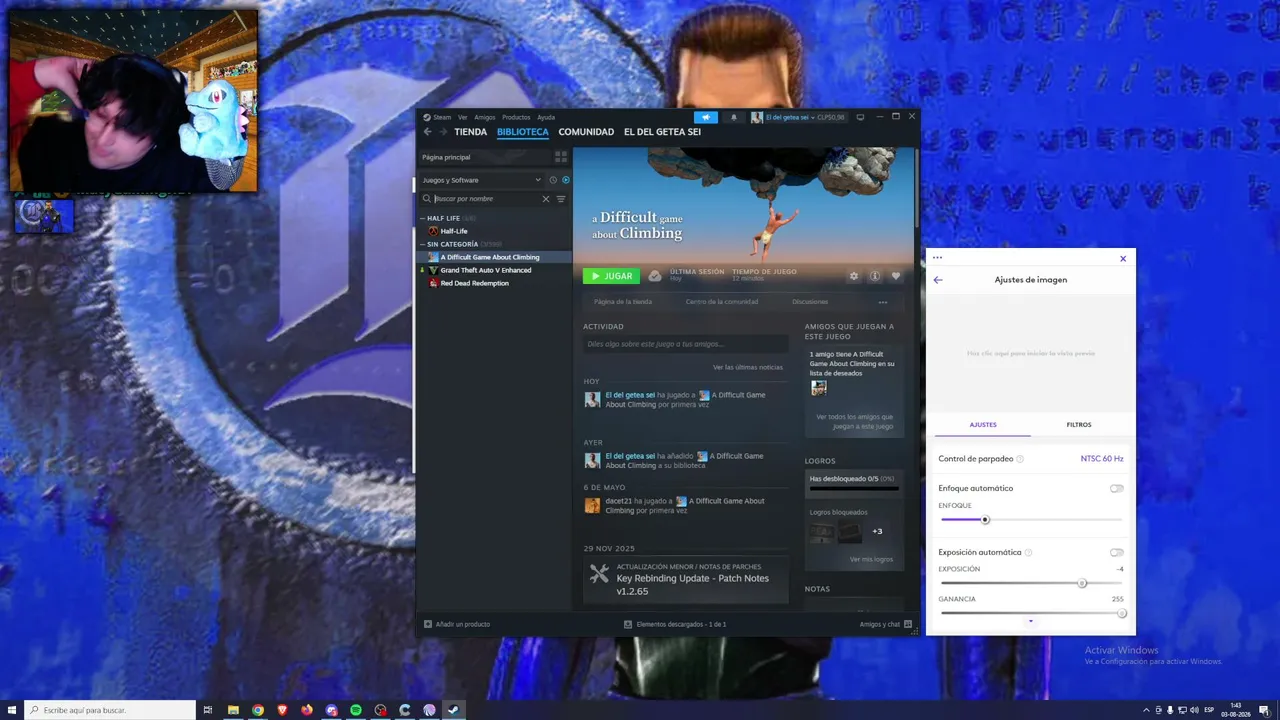The height and width of the screenshot is (720, 1280).
Task: Switch Steam to Big Picture mode
Action: [x=860, y=117]
